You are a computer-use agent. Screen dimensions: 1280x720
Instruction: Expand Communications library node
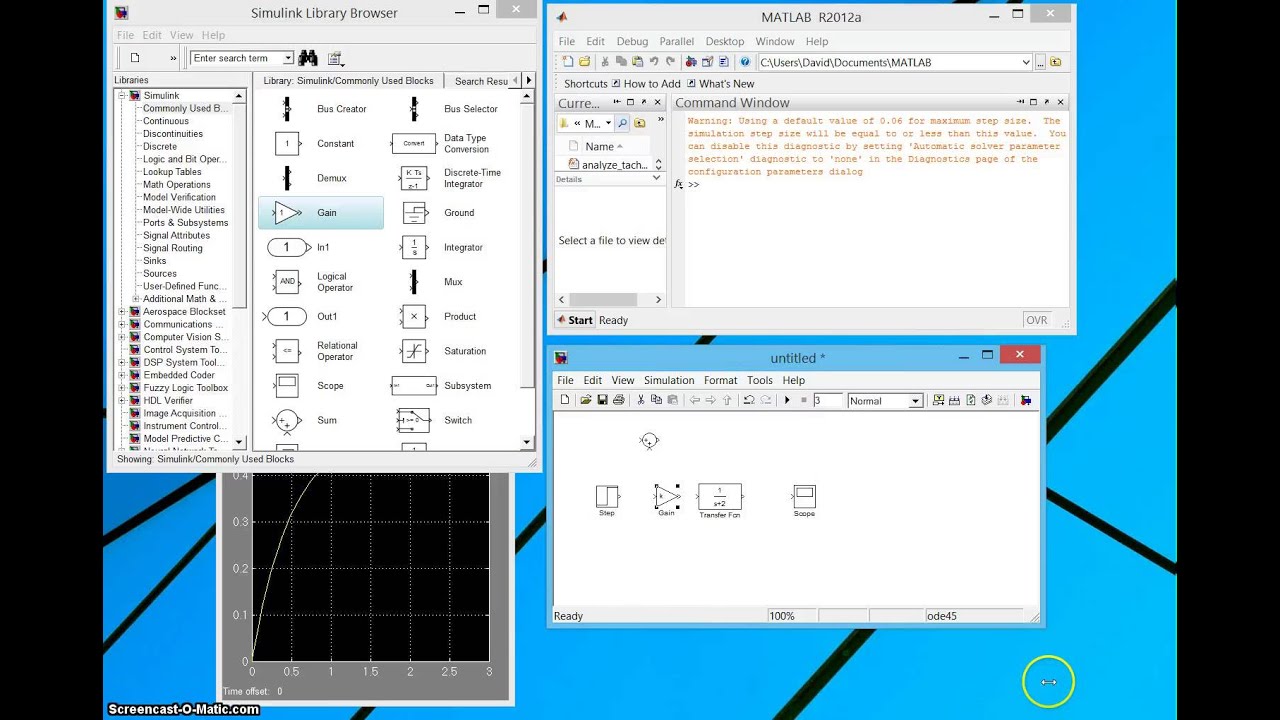[122, 325]
